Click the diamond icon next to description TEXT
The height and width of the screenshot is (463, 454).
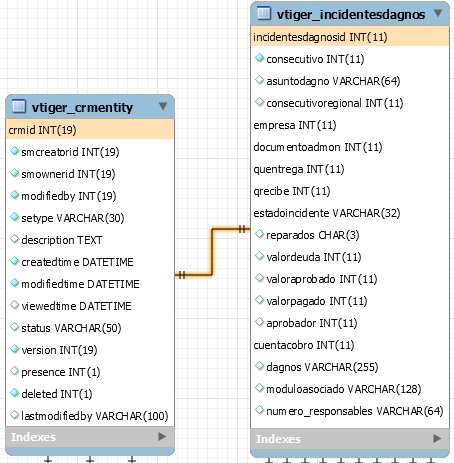pyautogui.click(x=14, y=239)
